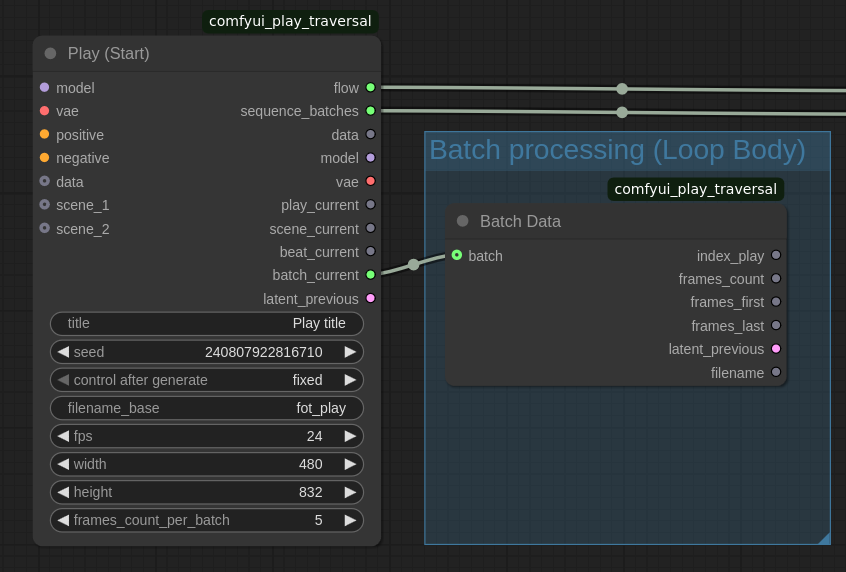Click comfyui_play_traversal badge above Batch Data
This screenshot has height=572, width=846.
(x=695, y=189)
